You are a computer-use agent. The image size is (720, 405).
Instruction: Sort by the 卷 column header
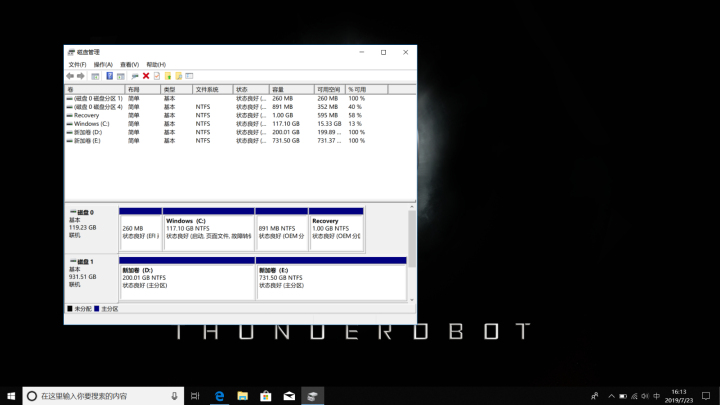click(95, 90)
